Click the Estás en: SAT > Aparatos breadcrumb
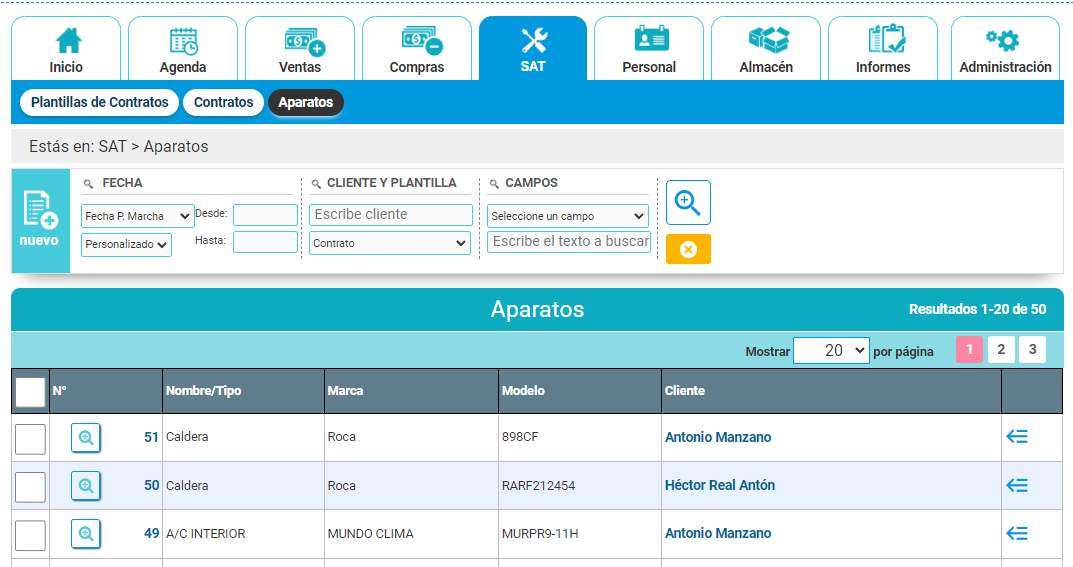 [118, 146]
